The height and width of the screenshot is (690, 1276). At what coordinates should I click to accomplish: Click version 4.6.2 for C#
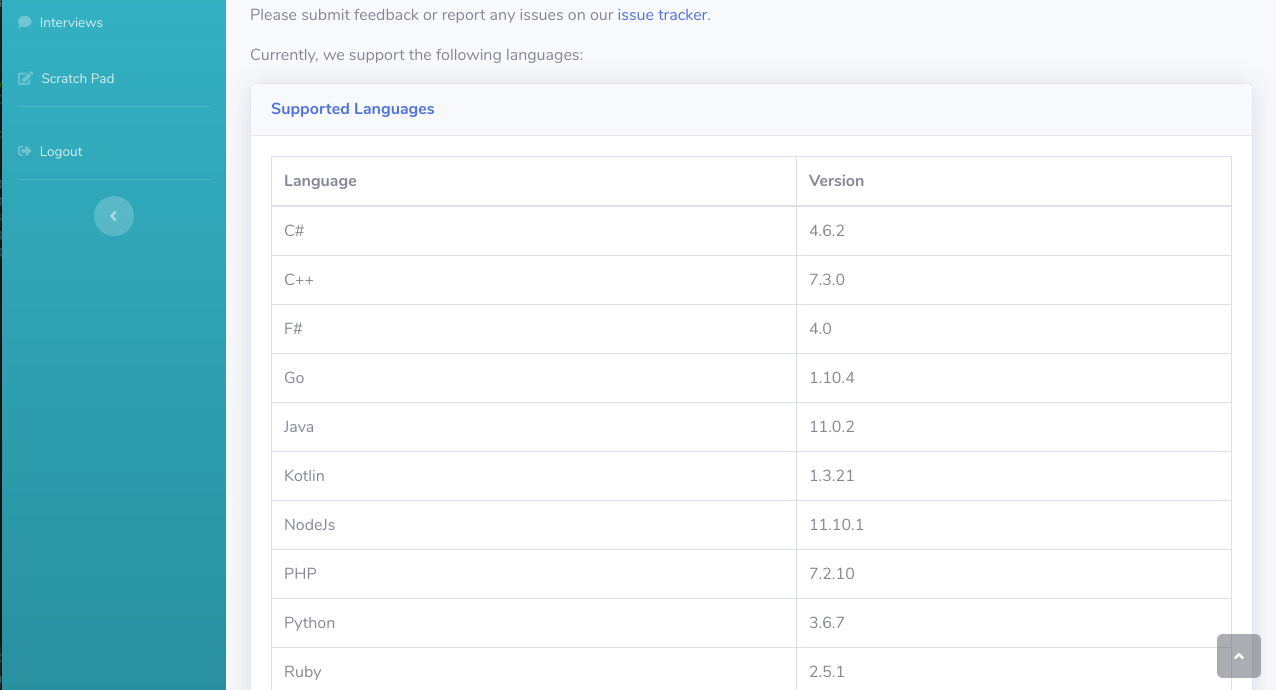[x=1014, y=231]
